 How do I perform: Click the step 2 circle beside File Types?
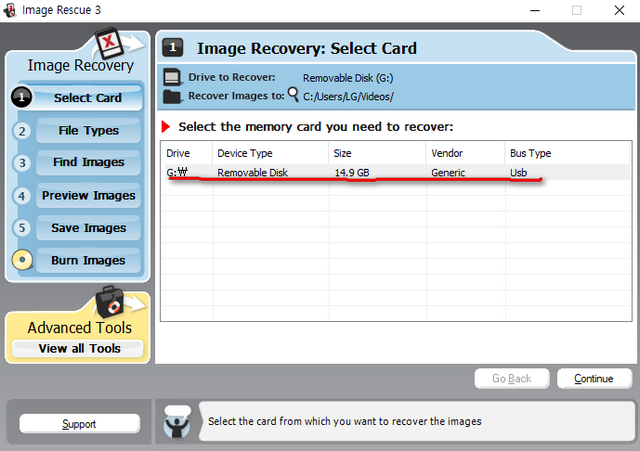click(22, 131)
